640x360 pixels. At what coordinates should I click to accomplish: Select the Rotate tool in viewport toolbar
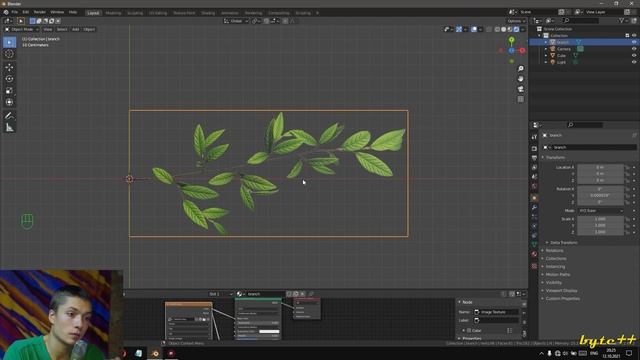point(9,79)
